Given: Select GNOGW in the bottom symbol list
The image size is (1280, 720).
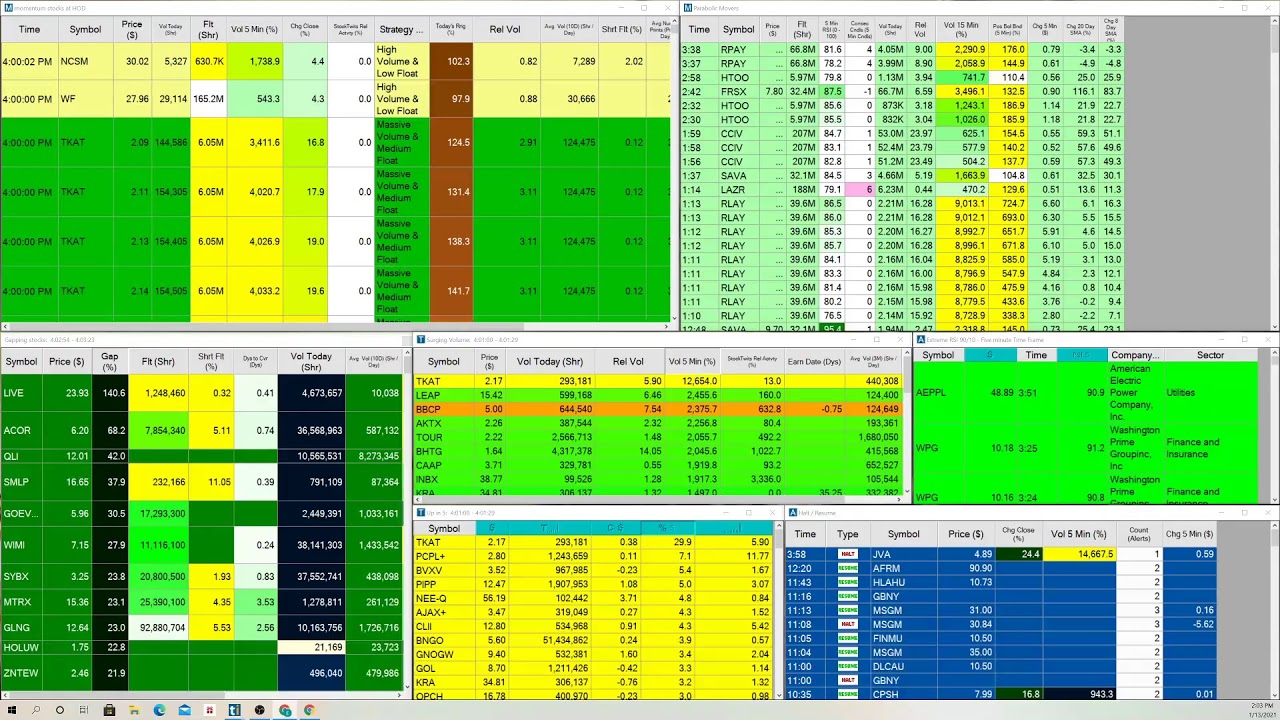Looking at the screenshot, I should (434, 654).
